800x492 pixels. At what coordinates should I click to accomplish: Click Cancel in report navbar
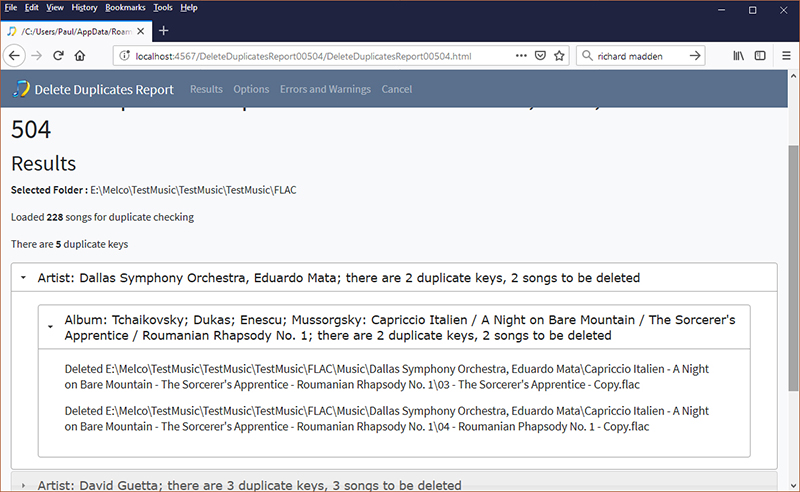pos(396,89)
